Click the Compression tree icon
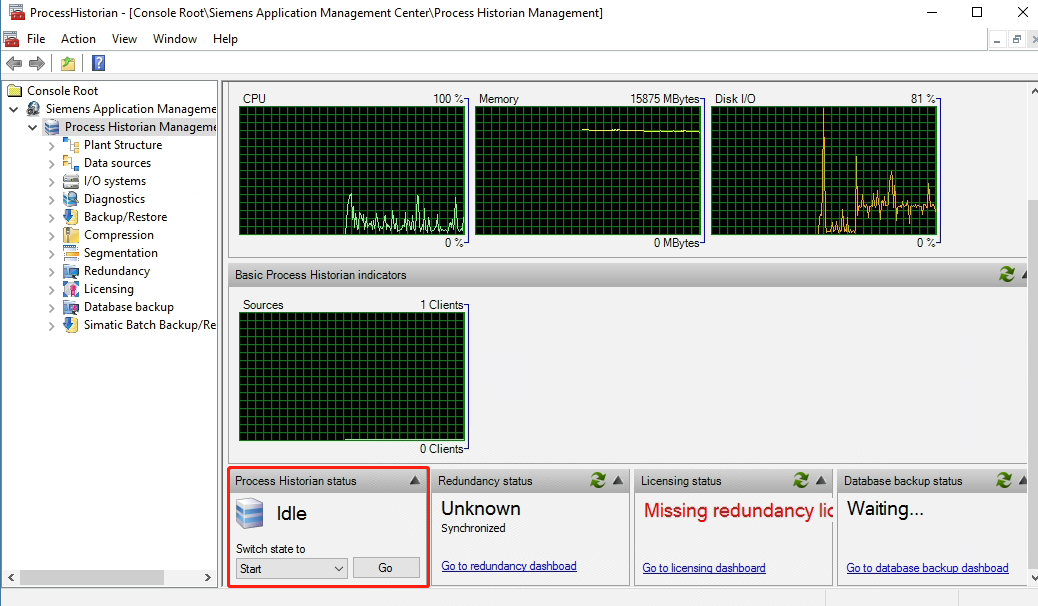Screen dimensions: 1038x606 click(71, 234)
